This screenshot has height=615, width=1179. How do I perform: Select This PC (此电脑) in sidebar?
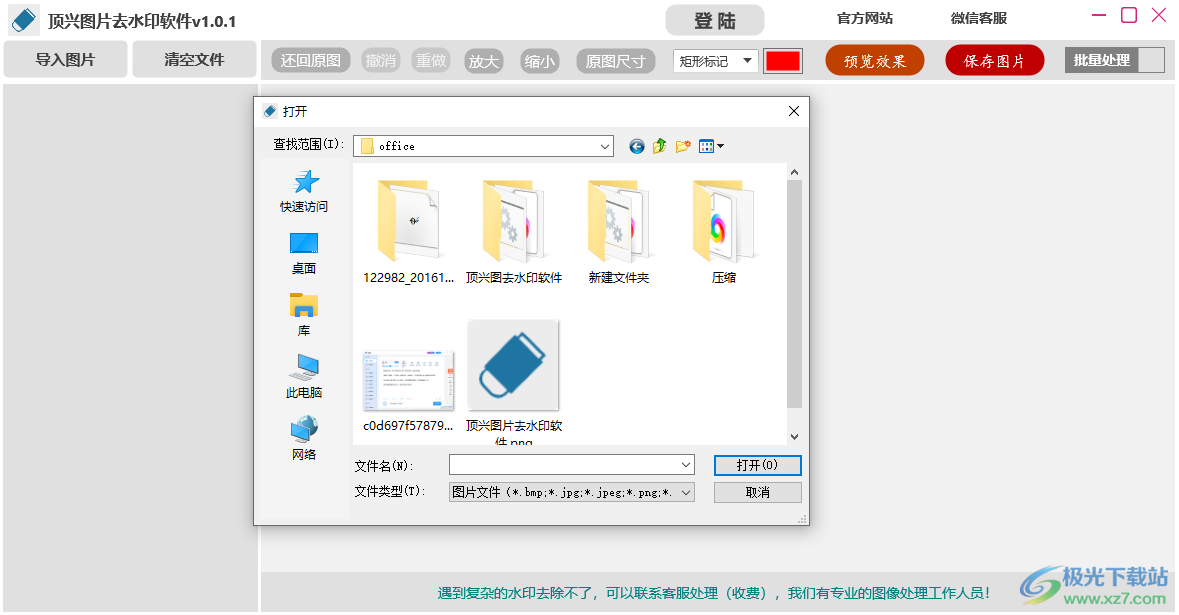click(x=304, y=377)
